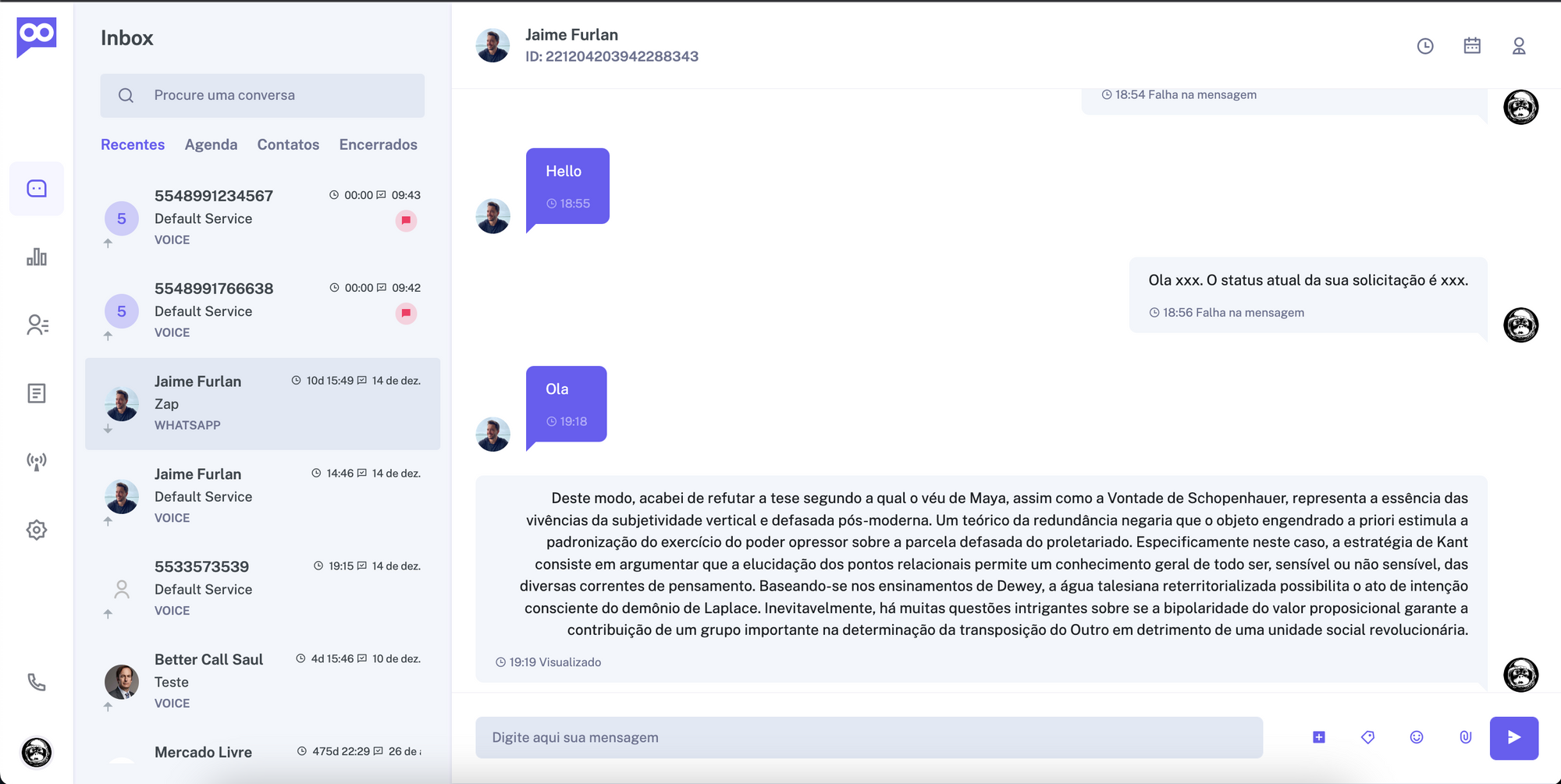Image resolution: width=1561 pixels, height=784 pixels.
Task: Click the '19:19 Visualizado' status text
Action: (x=548, y=662)
